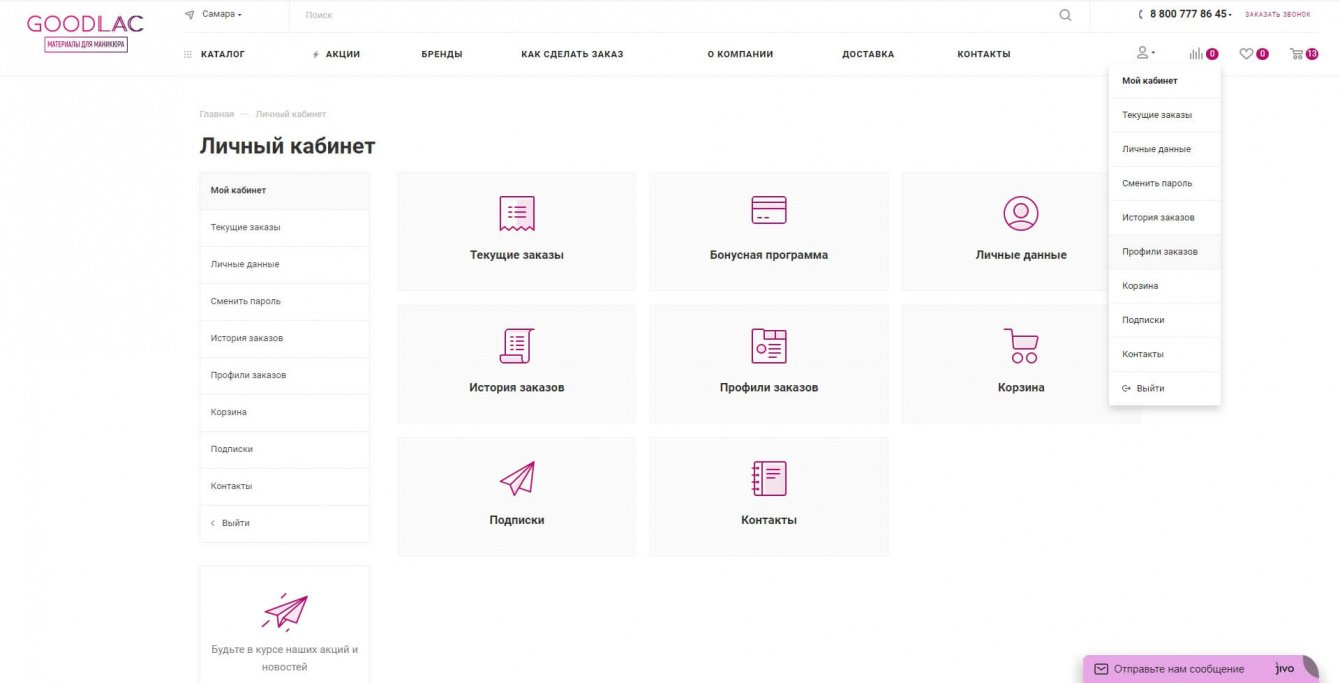Click the location arrow icon beside Самара
Image resolution: width=1340 pixels, height=683 pixels.
point(189,14)
